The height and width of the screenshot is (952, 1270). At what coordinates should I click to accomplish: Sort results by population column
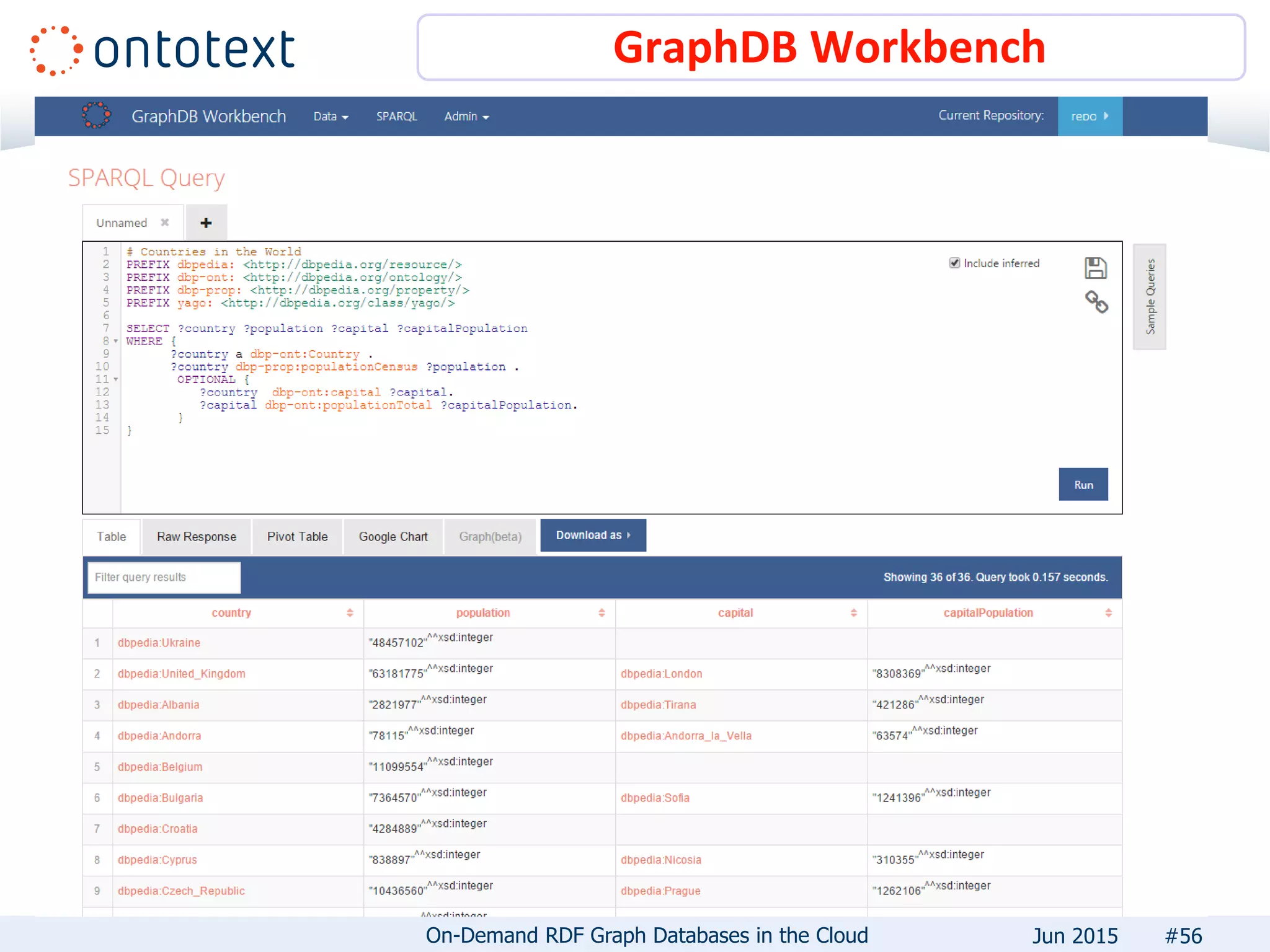coord(602,613)
